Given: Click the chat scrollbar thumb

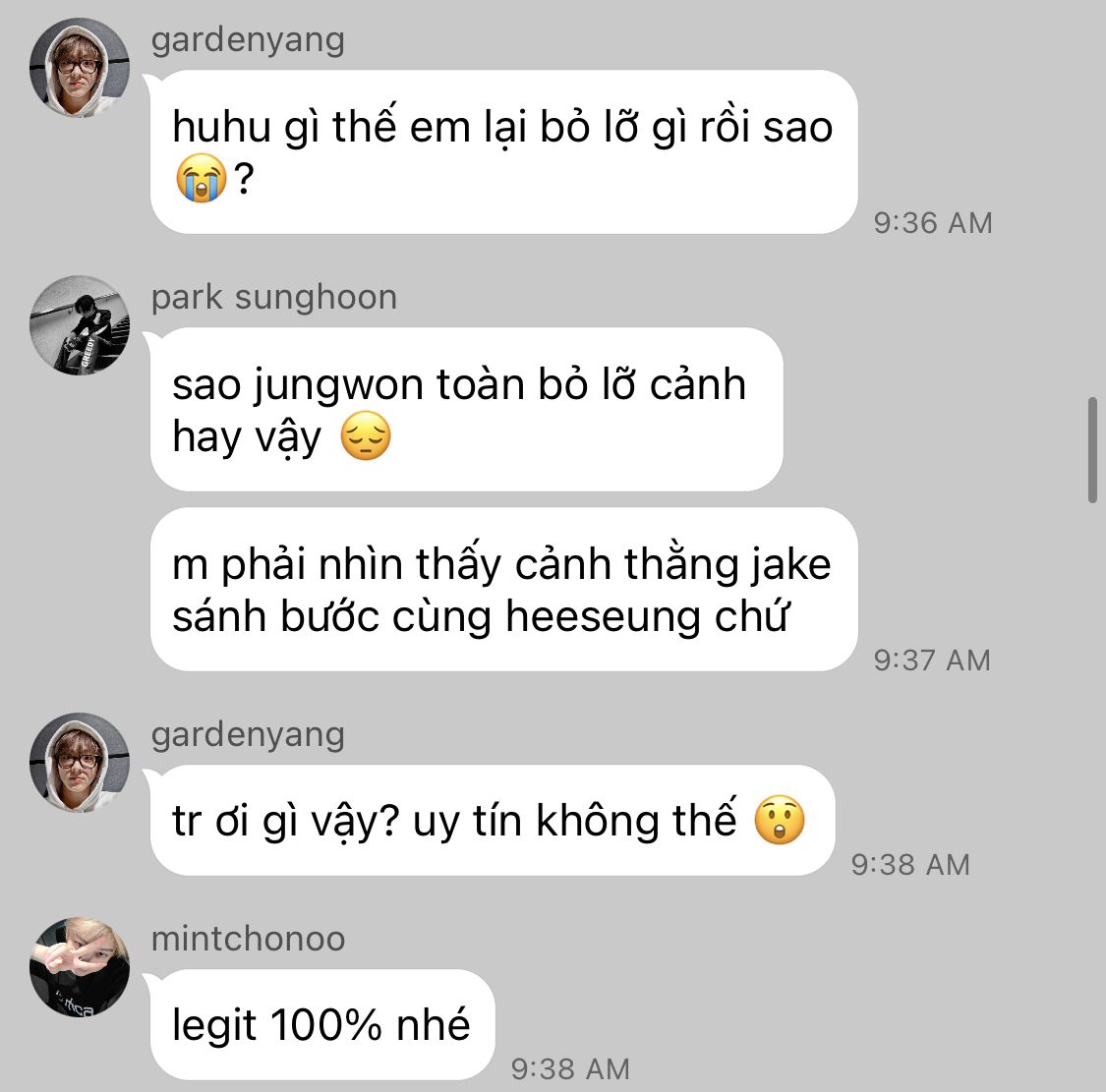Looking at the screenshot, I should pyautogui.click(x=1092, y=450).
